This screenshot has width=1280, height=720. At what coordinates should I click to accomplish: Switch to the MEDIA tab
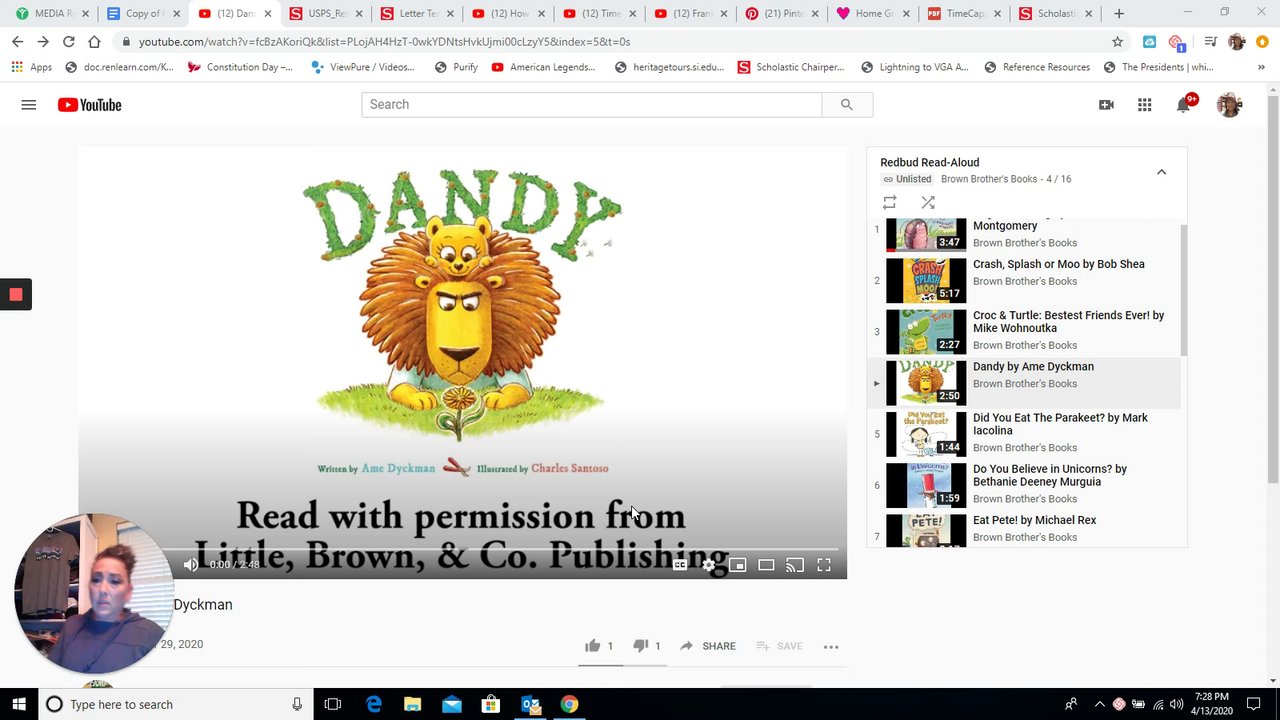[52, 14]
